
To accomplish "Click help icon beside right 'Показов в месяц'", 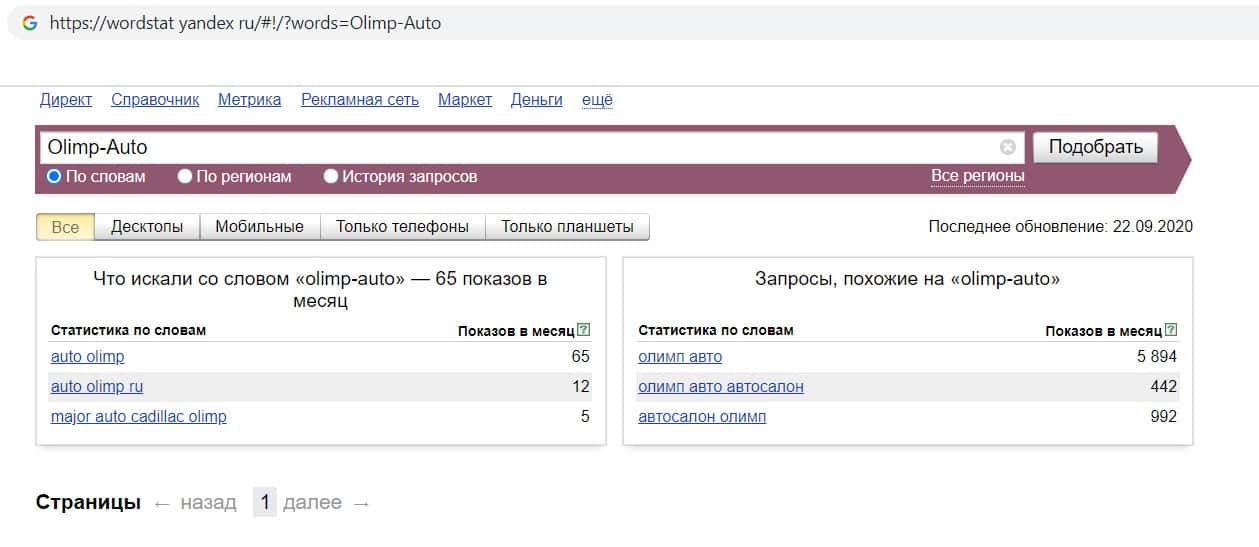I will pos(1171,330).
